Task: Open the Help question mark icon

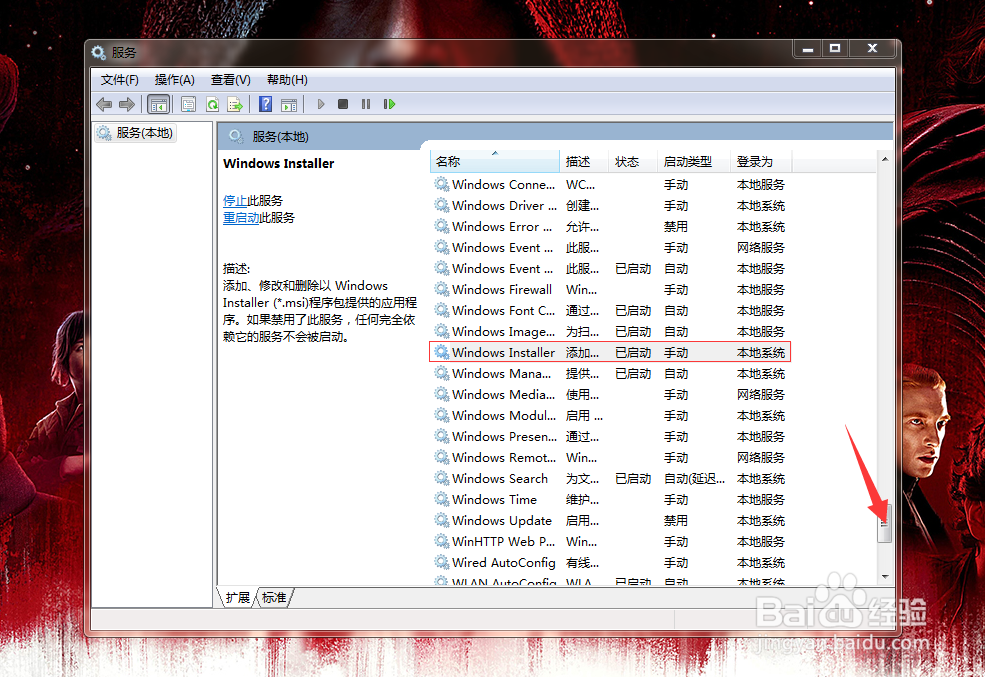Action: [x=266, y=104]
